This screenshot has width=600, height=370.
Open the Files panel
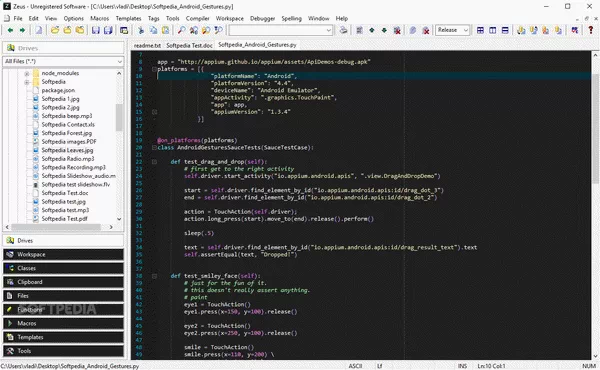64,296
